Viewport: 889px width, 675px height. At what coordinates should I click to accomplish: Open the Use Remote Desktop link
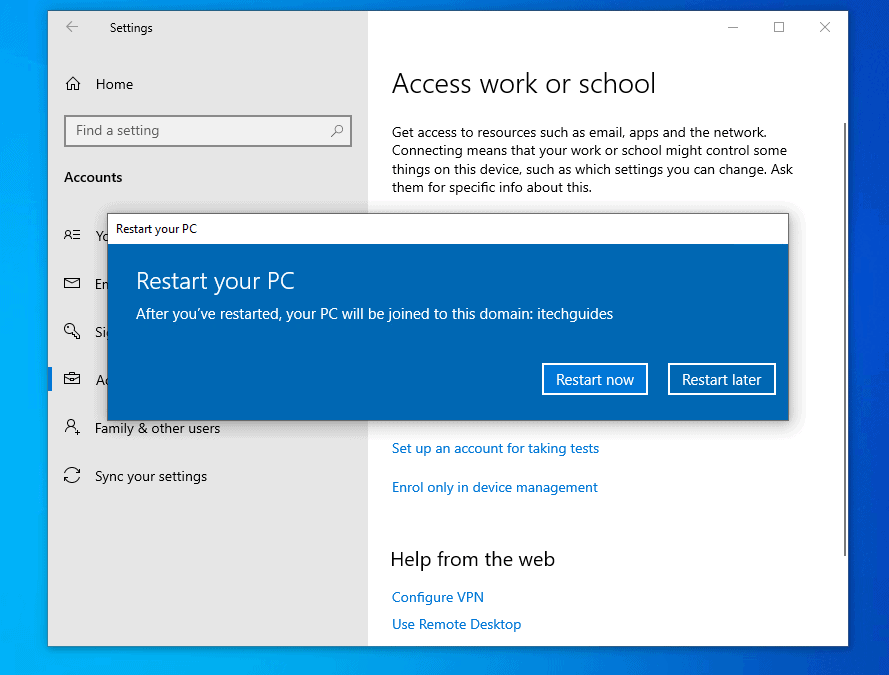[x=456, y=624]
